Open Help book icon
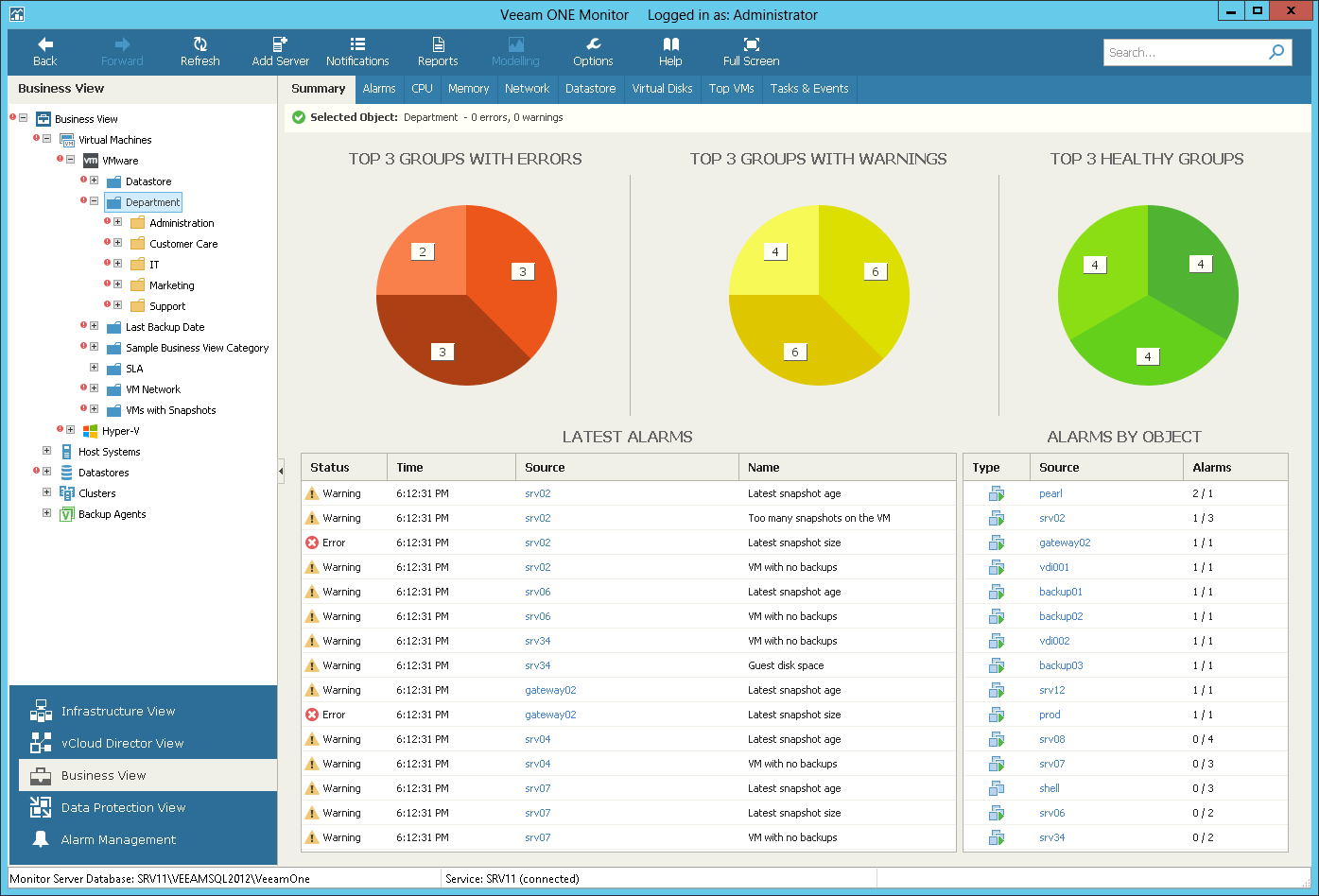The image size is (1319, 896). point(670,52)
